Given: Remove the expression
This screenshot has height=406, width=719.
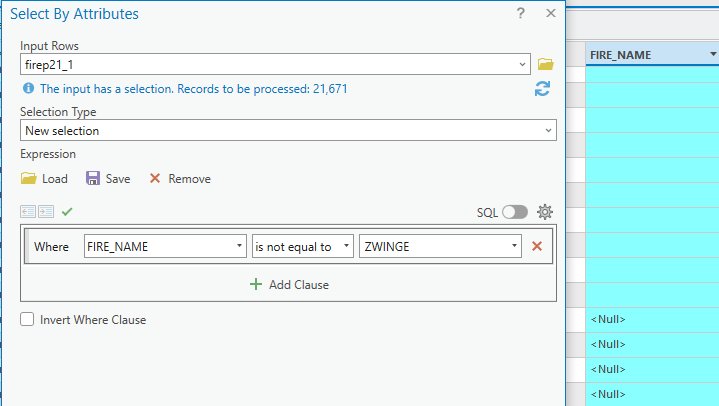Looking at the screenshot, I should pos(180,178).
